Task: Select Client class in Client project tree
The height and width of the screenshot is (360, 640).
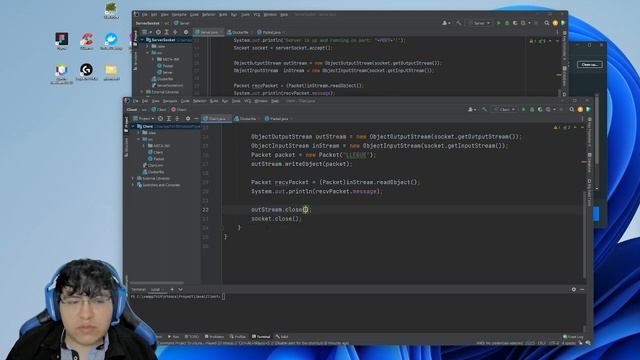Action: 156,152
